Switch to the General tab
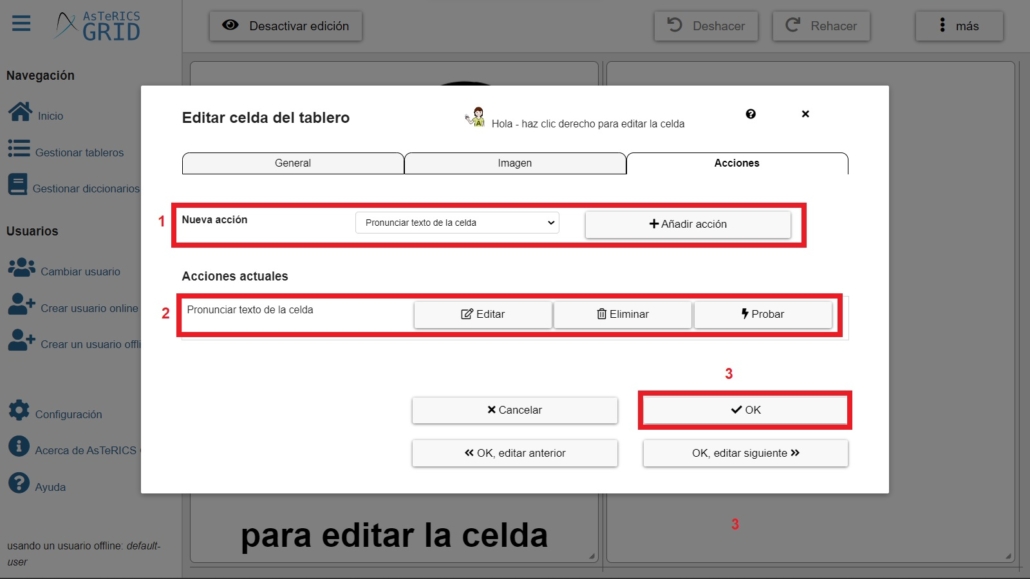Screen dimensions: 1030x579 click(293, 163)
